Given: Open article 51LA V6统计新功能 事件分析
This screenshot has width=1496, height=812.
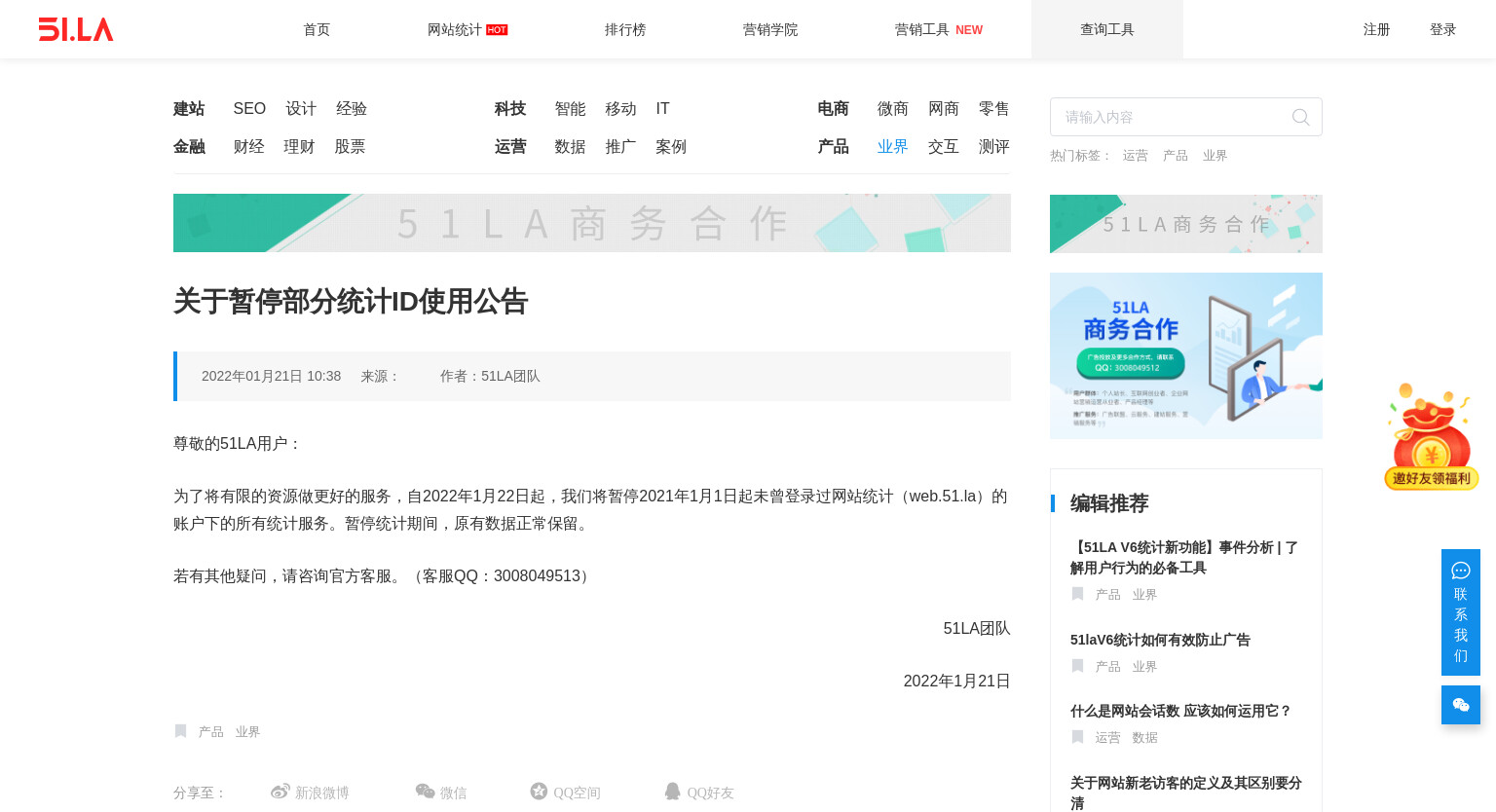Looking at the screenshot, I should tap(1184, 557).
